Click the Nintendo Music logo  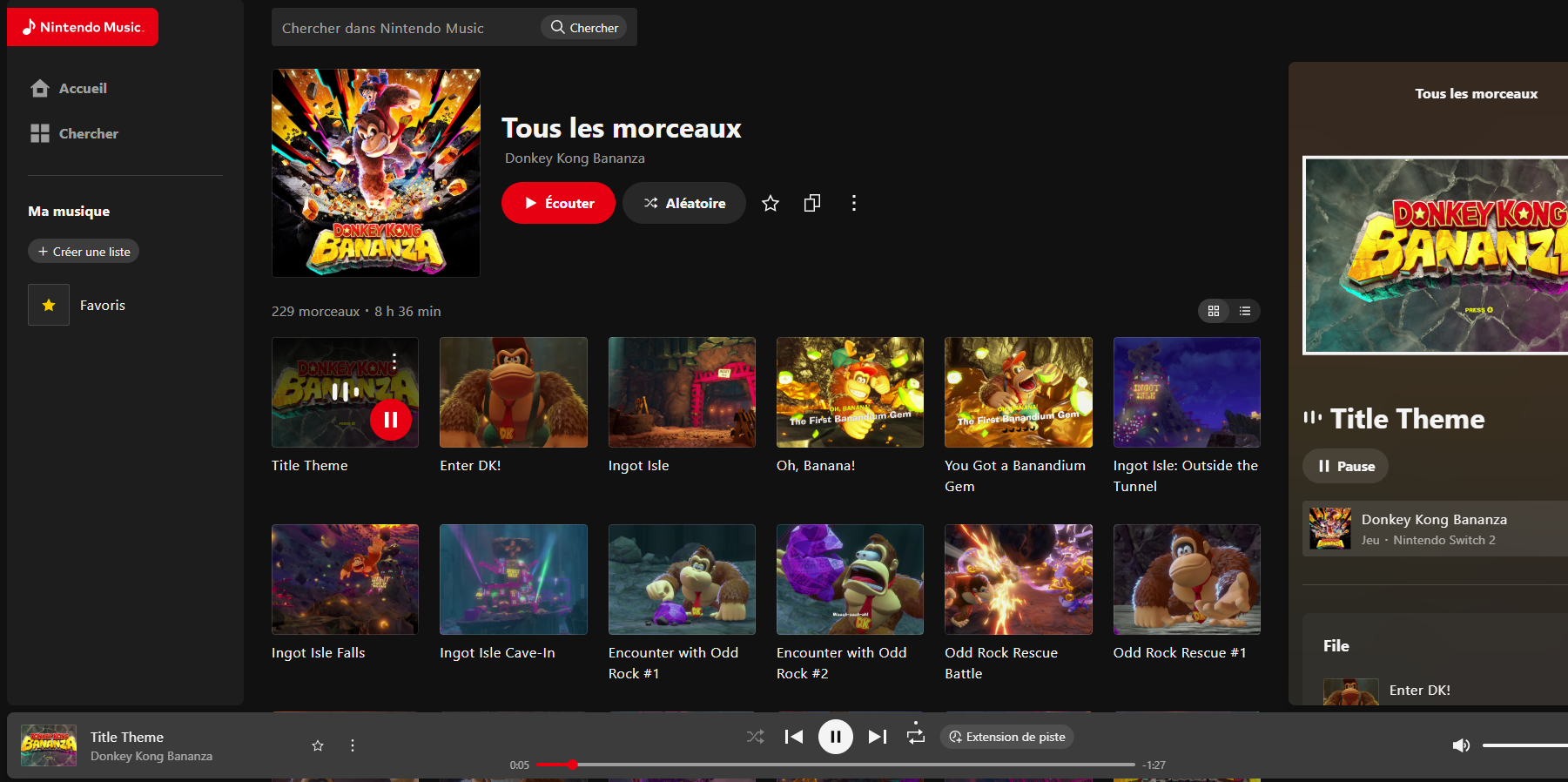(x=83, y=27)
